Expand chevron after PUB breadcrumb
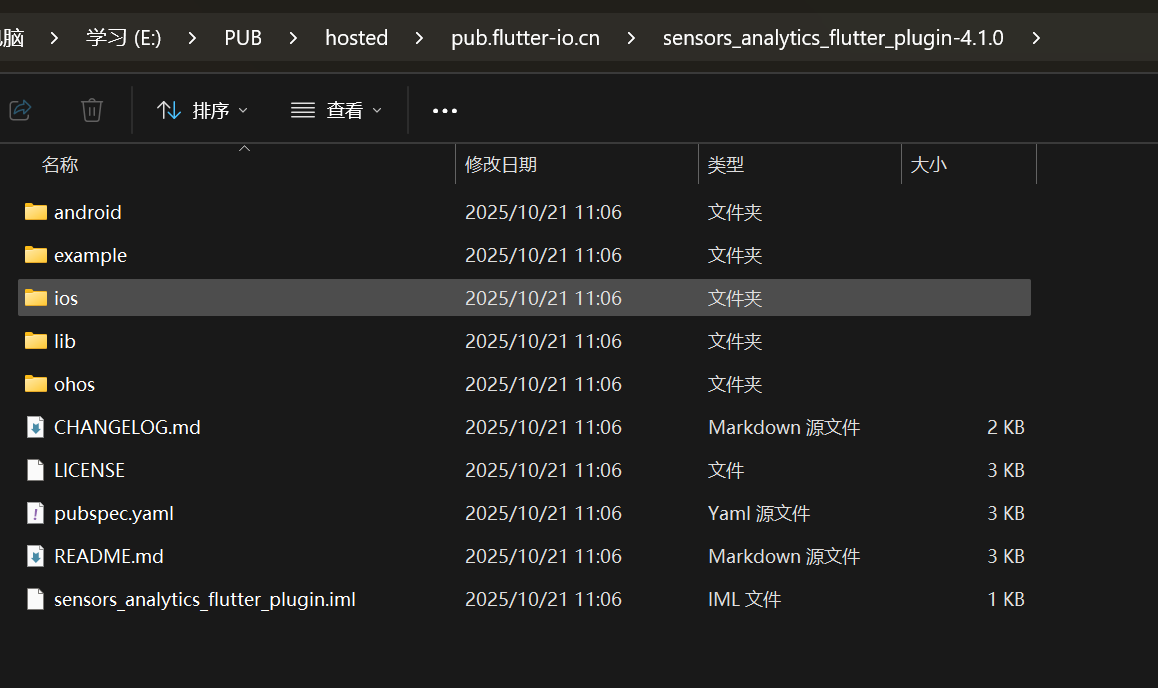This screenshot has width=1158, height=688. tap(293, 38)
